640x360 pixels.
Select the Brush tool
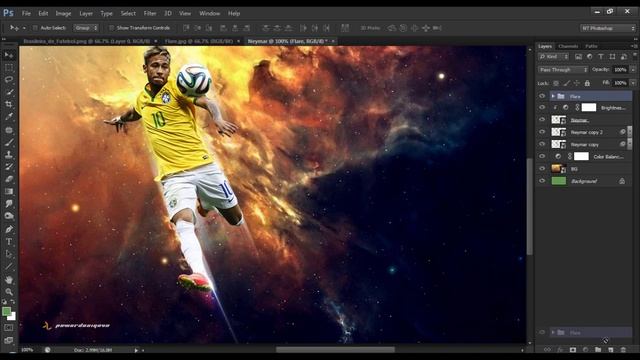9,142
